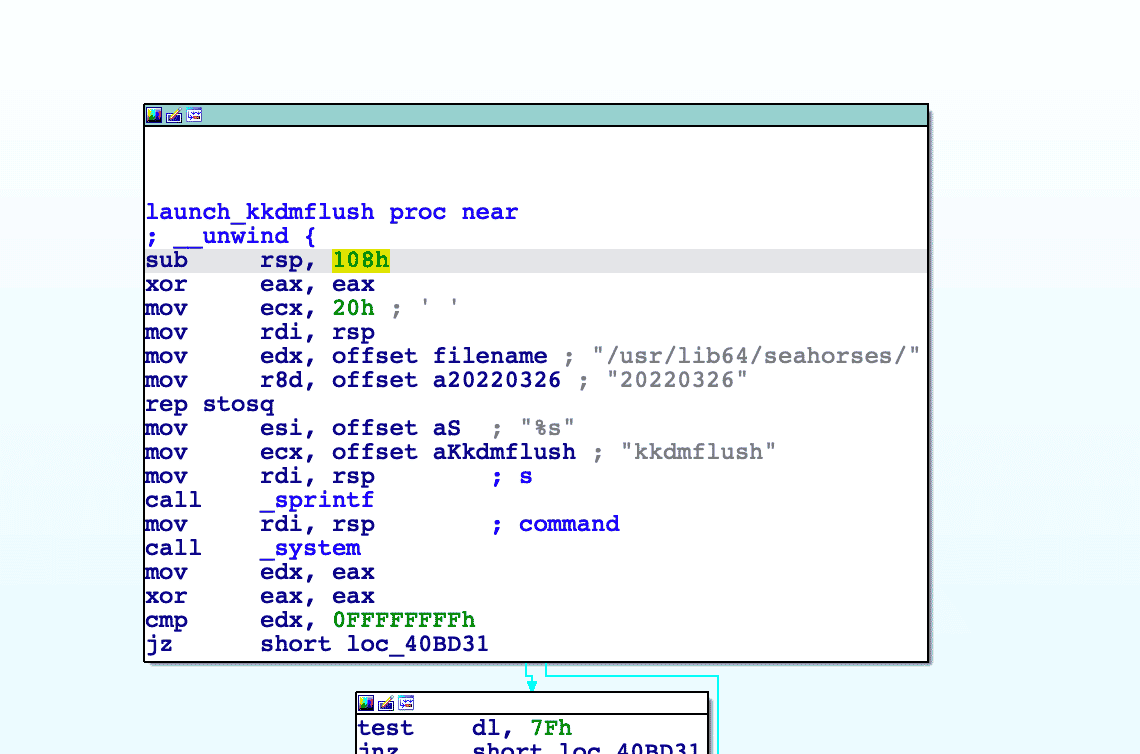Click the group-nodes icon on launch_kkdmflush node
This screenshot has width=1140, height=754.
[193, 114]
